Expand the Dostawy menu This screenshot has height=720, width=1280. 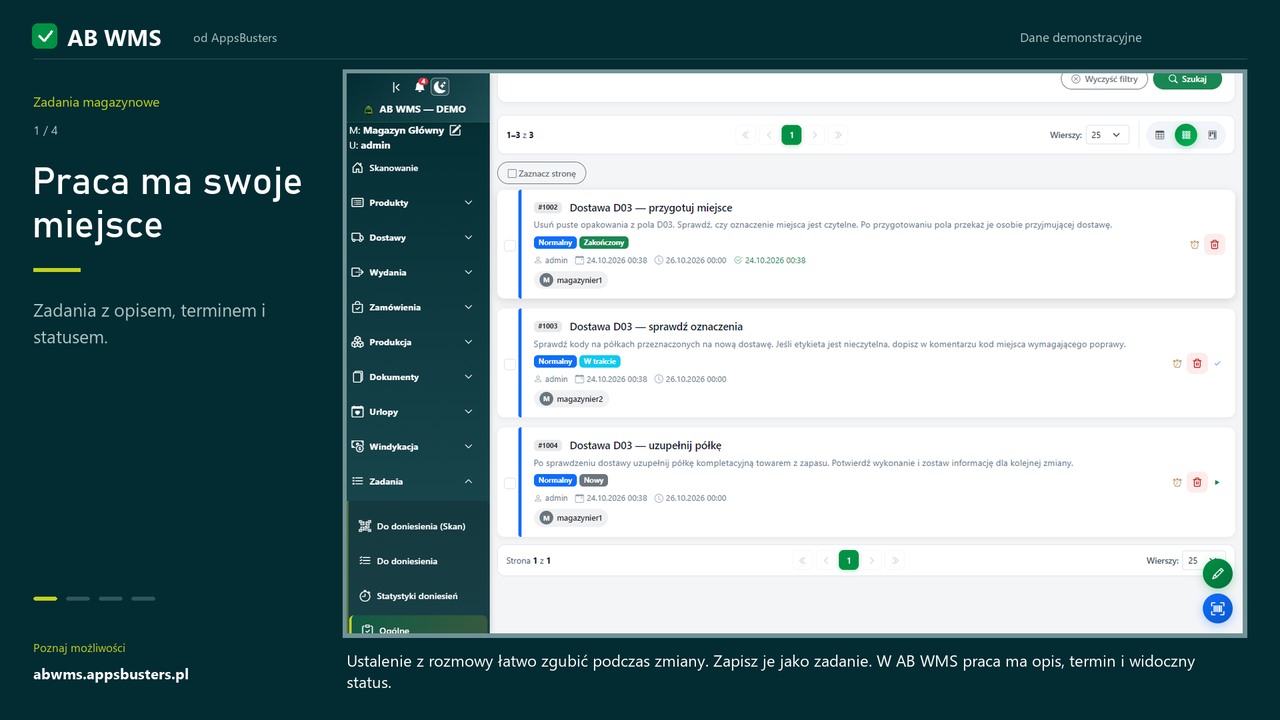[x=416, y=238]
